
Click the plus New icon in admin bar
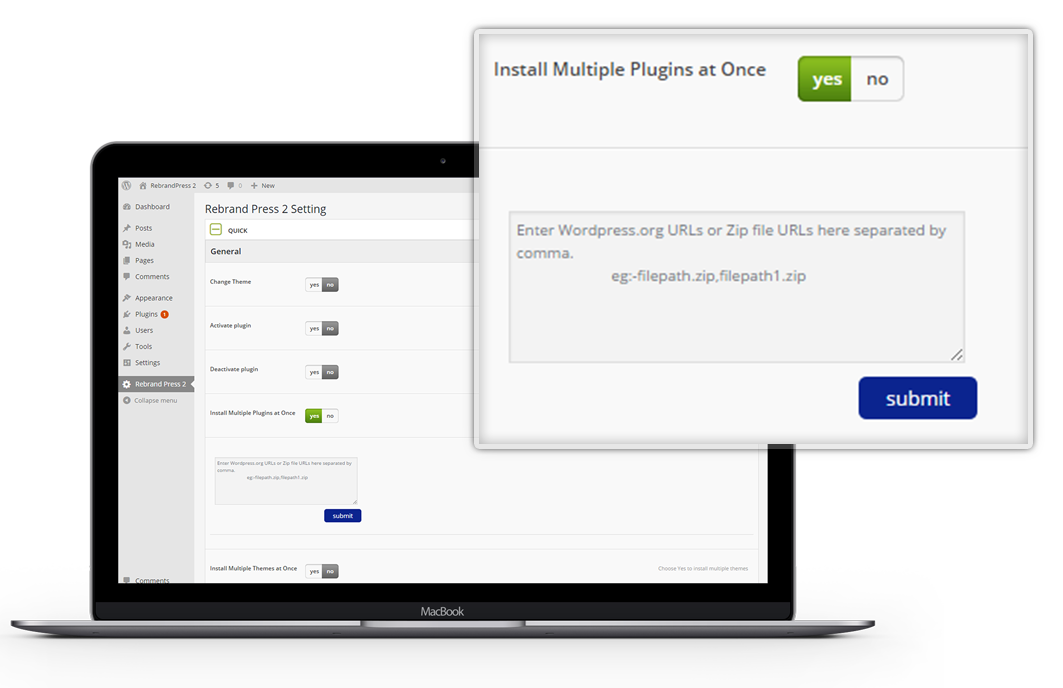[254, 185]
